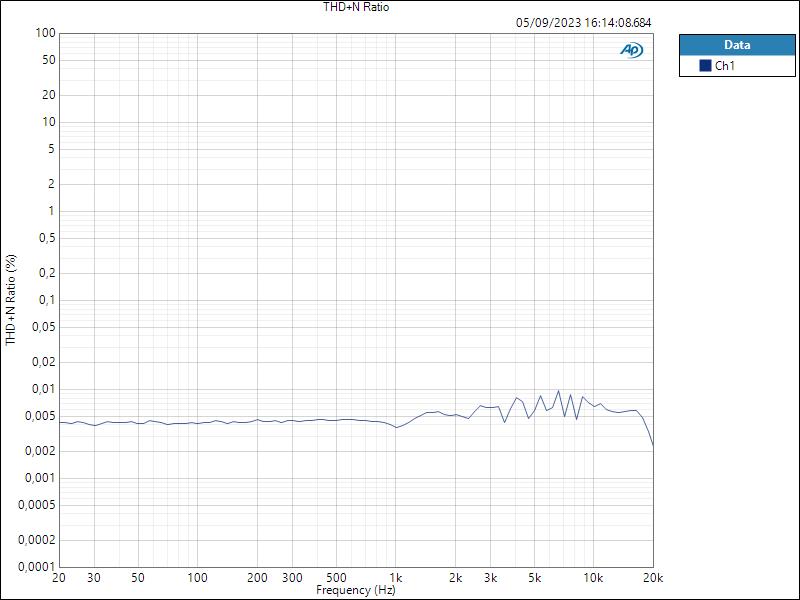
Task: Select the 100 label on the vertical axis
Action: click(44, 31)
